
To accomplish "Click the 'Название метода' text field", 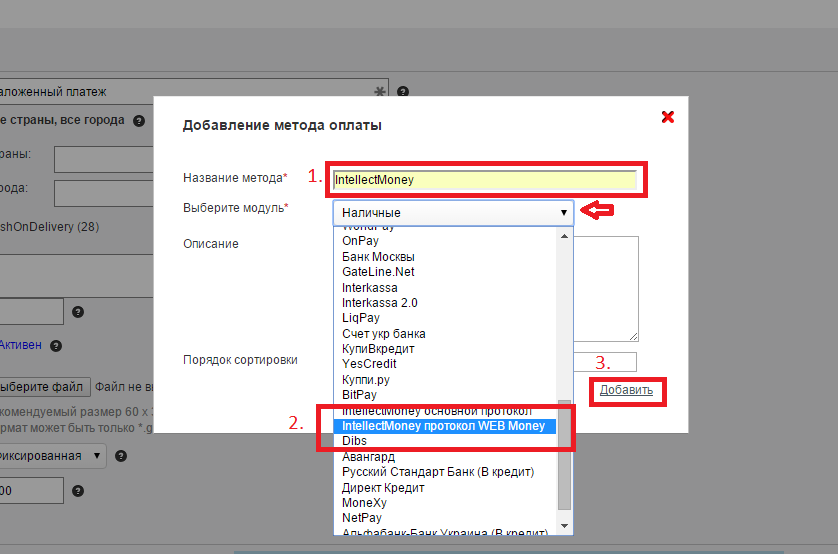I will (484, 180).
